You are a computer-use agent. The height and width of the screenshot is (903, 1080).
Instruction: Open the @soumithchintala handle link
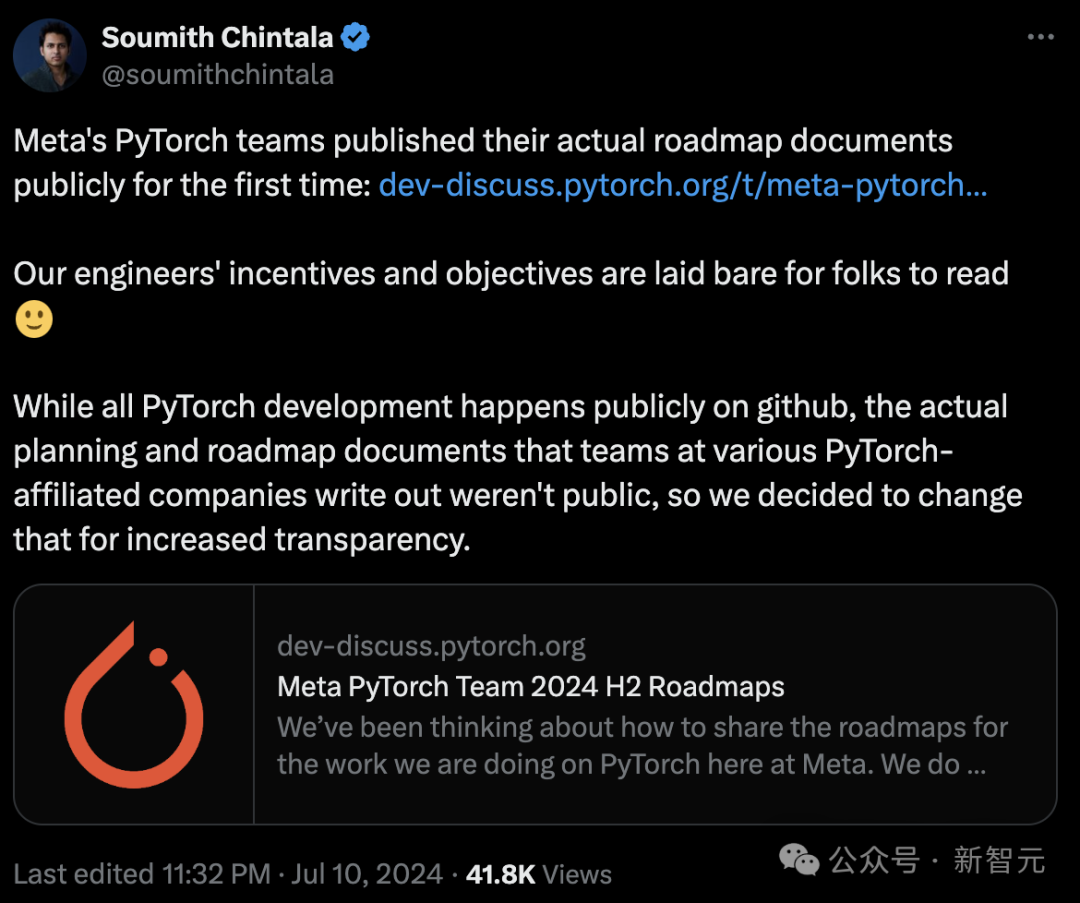tap(217, 75)
